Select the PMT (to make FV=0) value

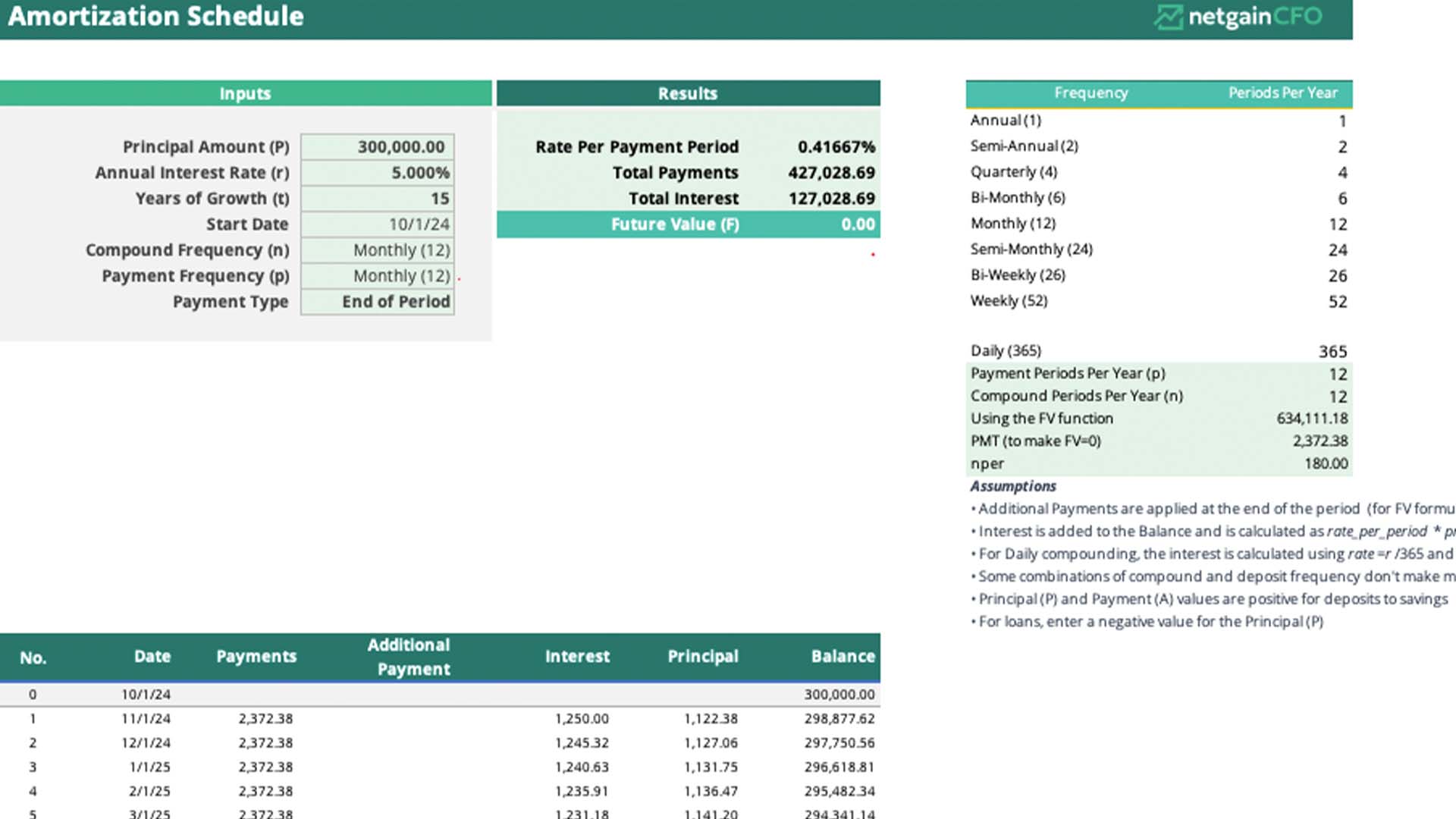click(x=1319, y=441)
